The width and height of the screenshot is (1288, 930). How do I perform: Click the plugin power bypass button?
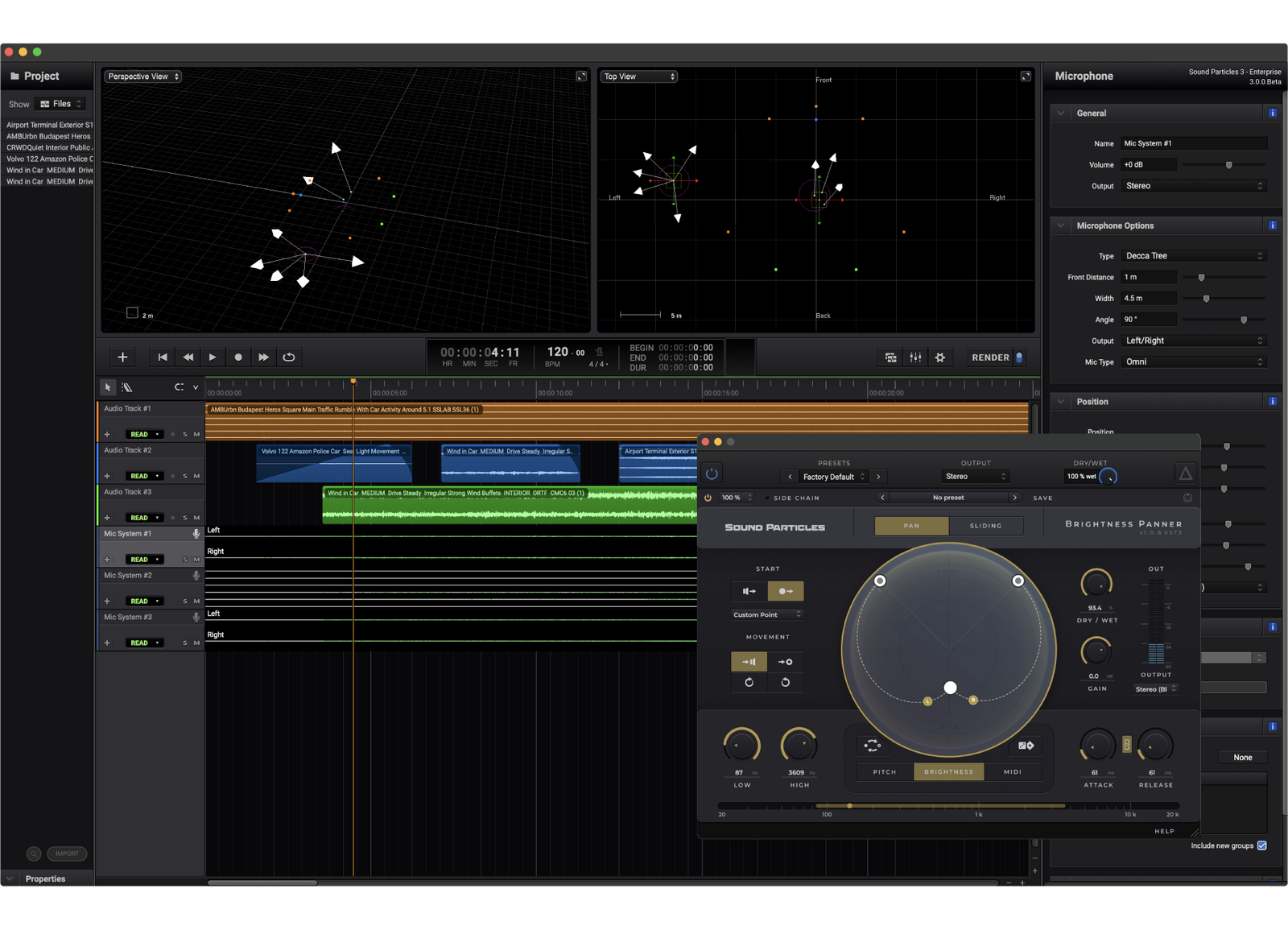pyautogui.click(x=712, y=473)
